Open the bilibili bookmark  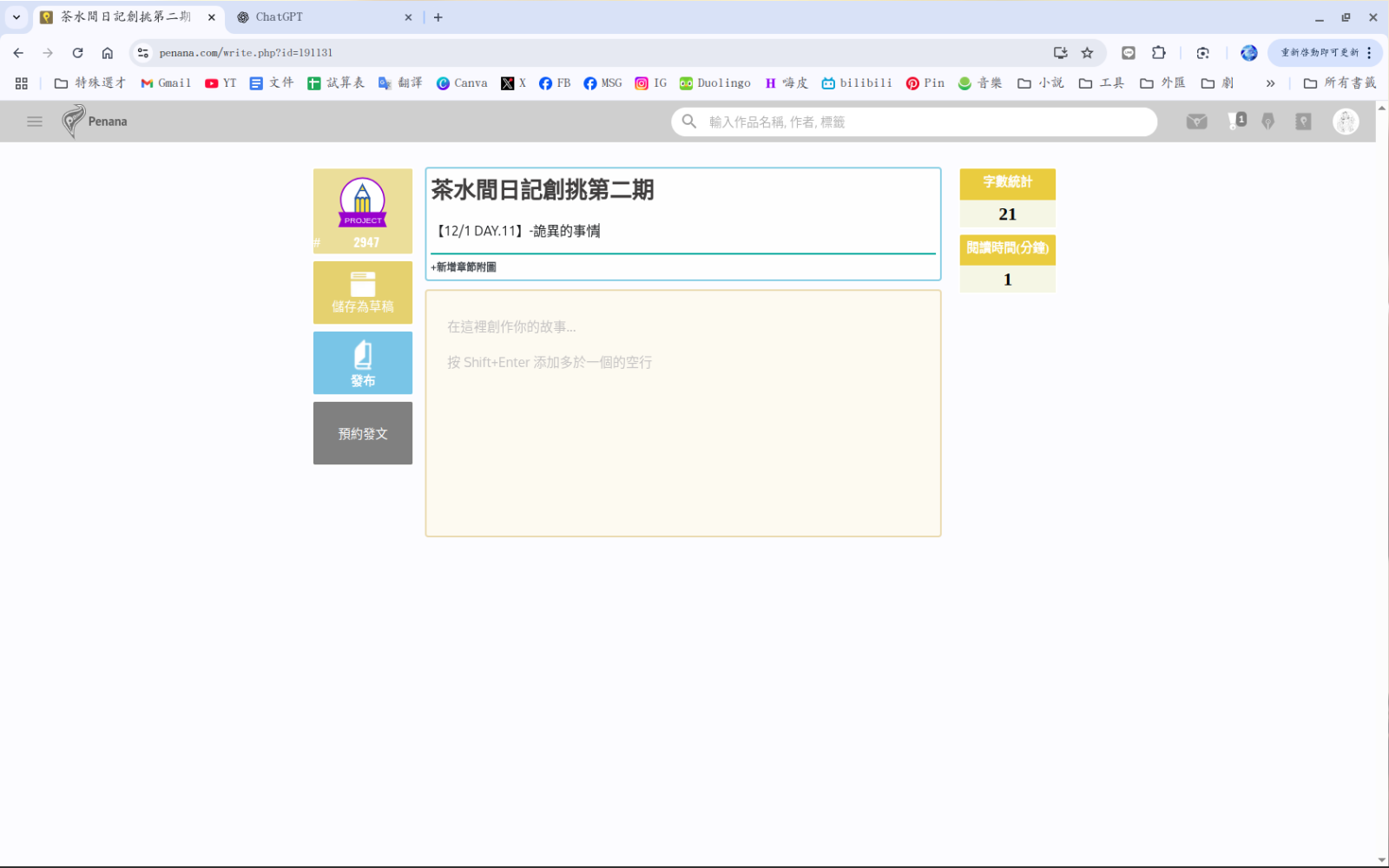pyautogui.click(x=857, y=83)
